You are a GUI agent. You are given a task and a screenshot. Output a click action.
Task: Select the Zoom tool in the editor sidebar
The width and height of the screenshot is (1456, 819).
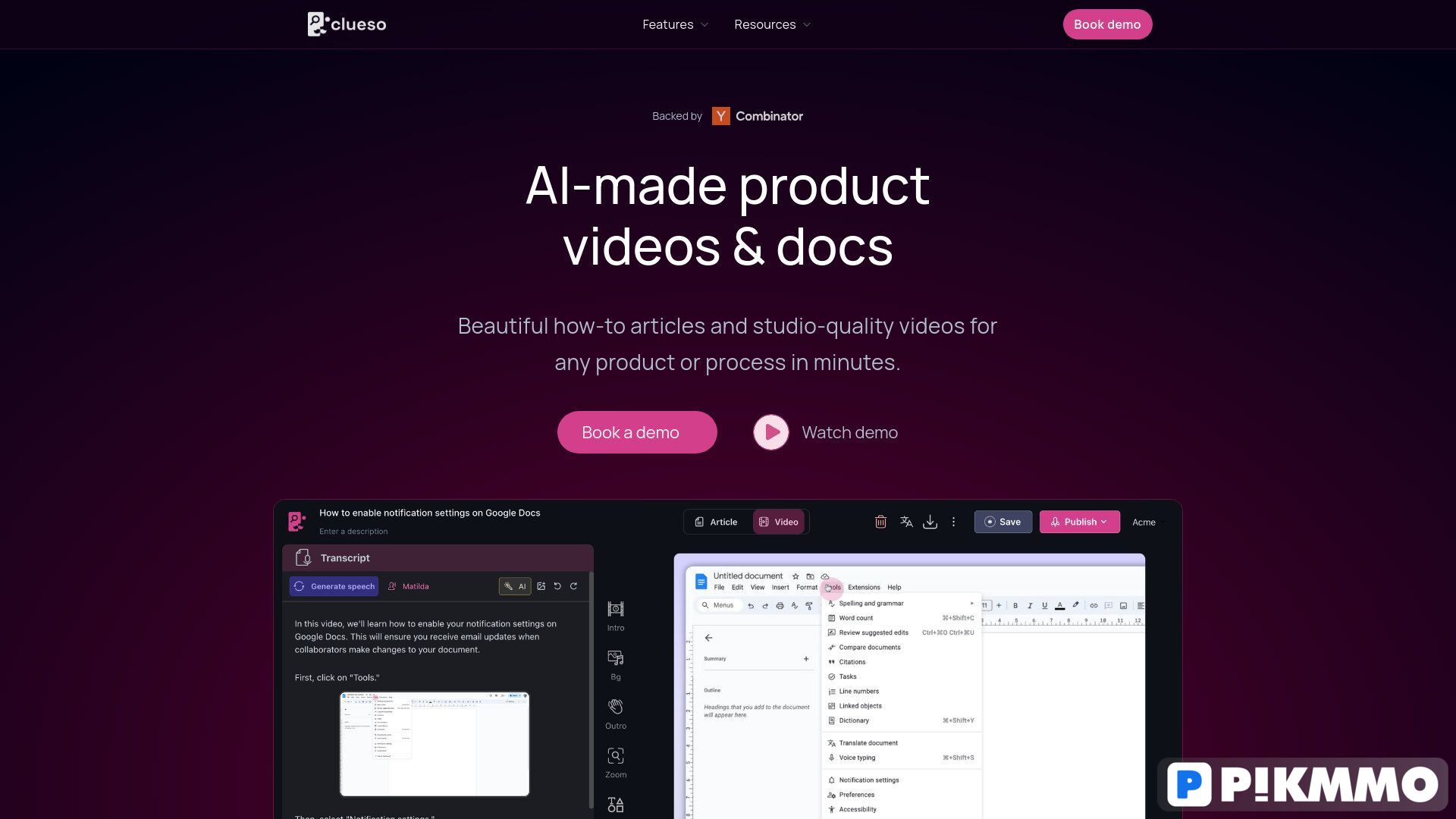[616, 762]
